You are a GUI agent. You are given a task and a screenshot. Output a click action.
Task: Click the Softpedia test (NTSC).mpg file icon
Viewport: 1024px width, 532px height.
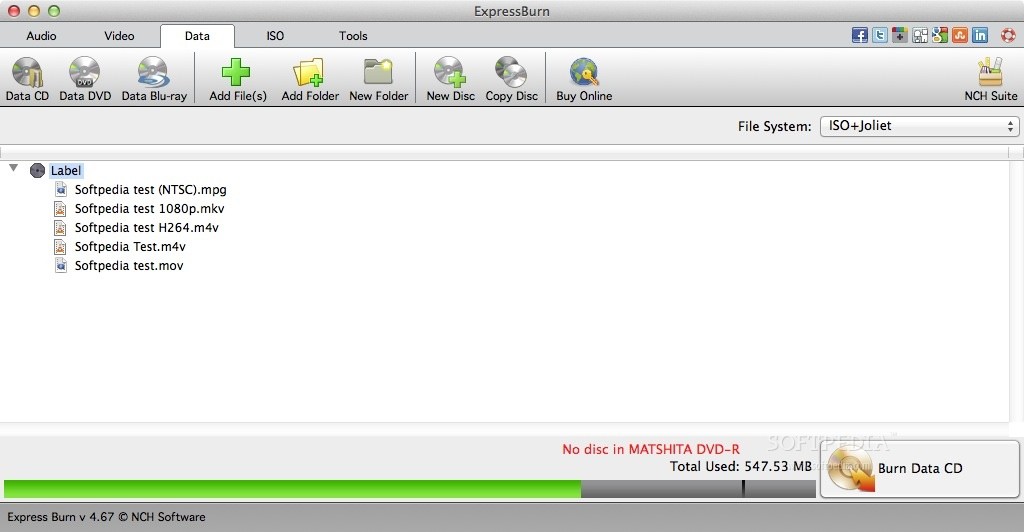click(61, 189)
